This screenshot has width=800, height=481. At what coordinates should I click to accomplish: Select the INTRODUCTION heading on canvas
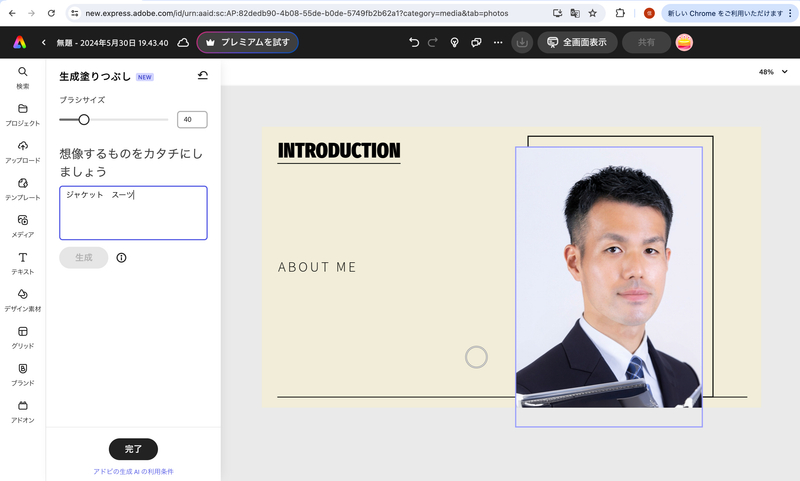click(x=339, y=151)
